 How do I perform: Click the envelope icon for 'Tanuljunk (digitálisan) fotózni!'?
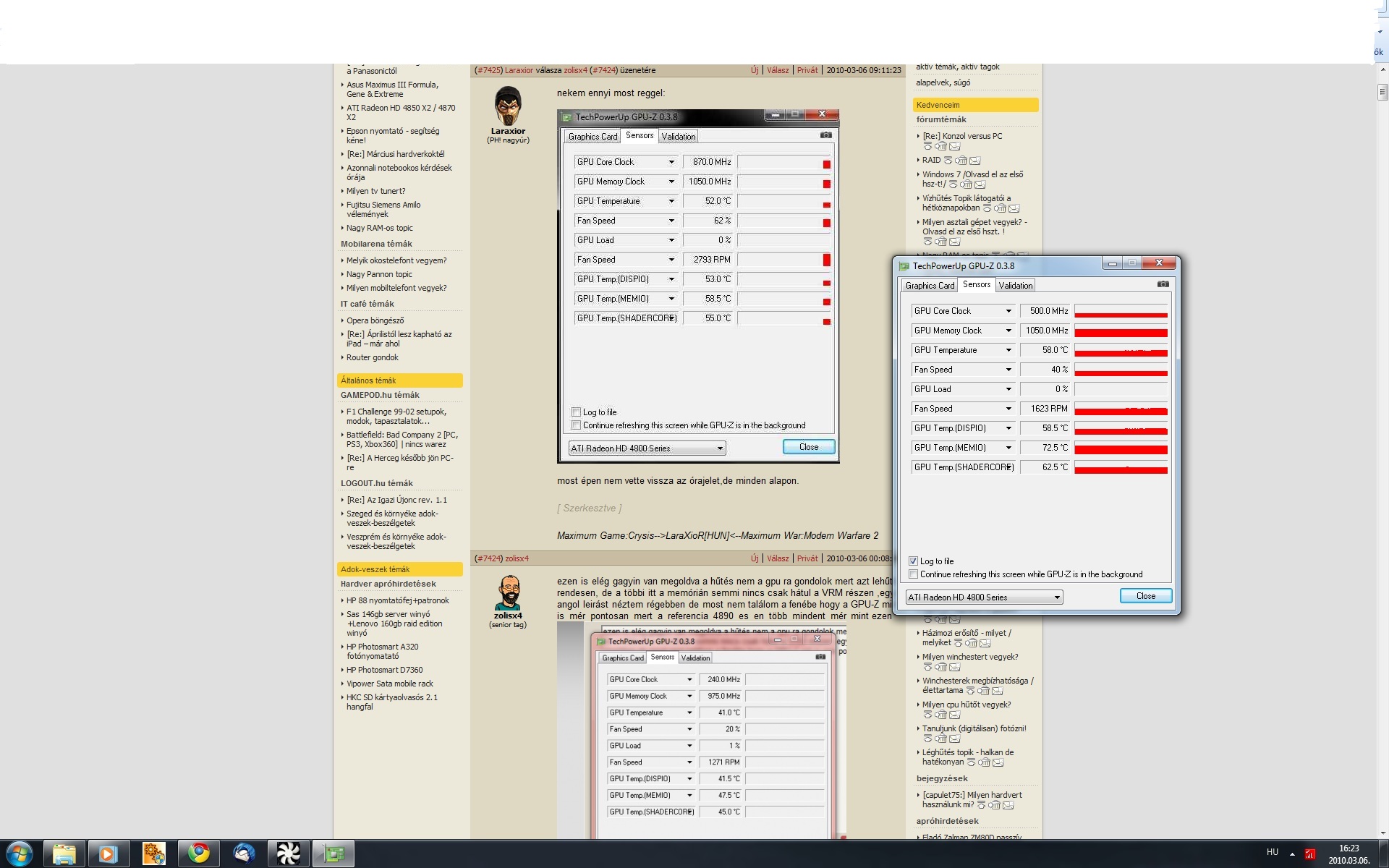click(954, 739)
